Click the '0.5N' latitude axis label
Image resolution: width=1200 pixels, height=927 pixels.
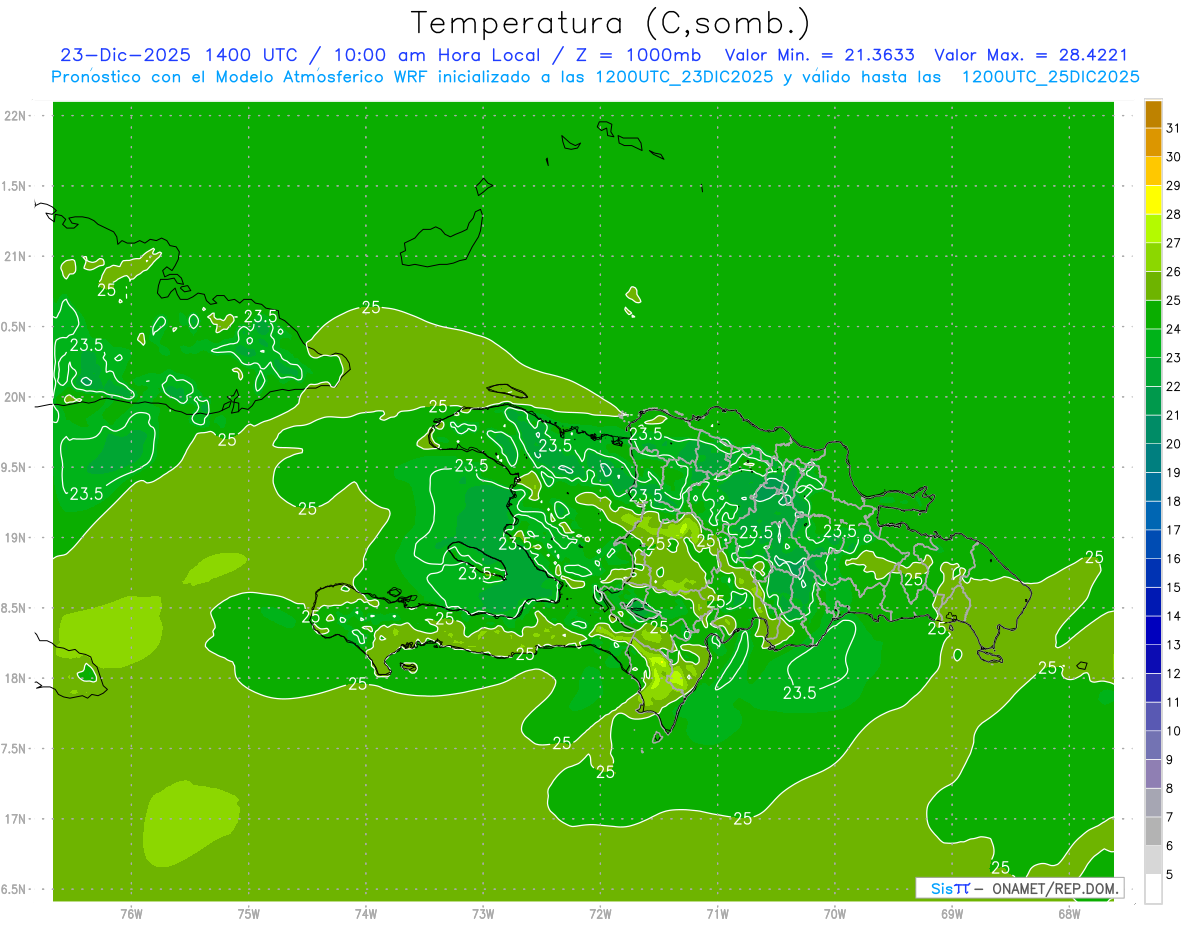[x=15, y=327]
